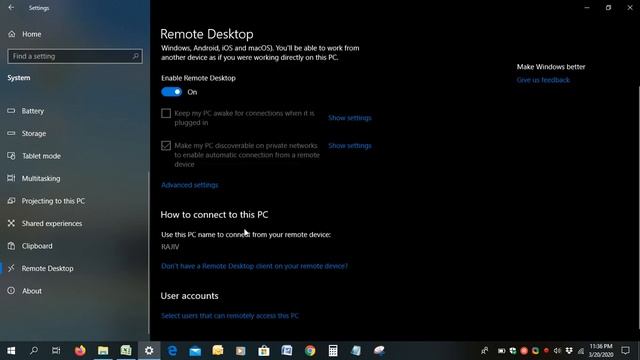Check Keep my PC awake for connections
The width and height of the screenshot is (640, 360).
point(166,113)
